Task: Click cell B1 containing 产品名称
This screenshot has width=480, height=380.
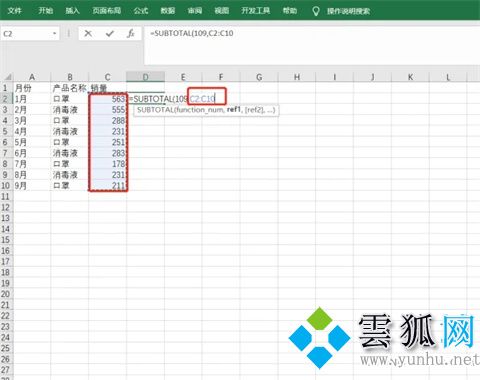Action: [x=70, y=88]
